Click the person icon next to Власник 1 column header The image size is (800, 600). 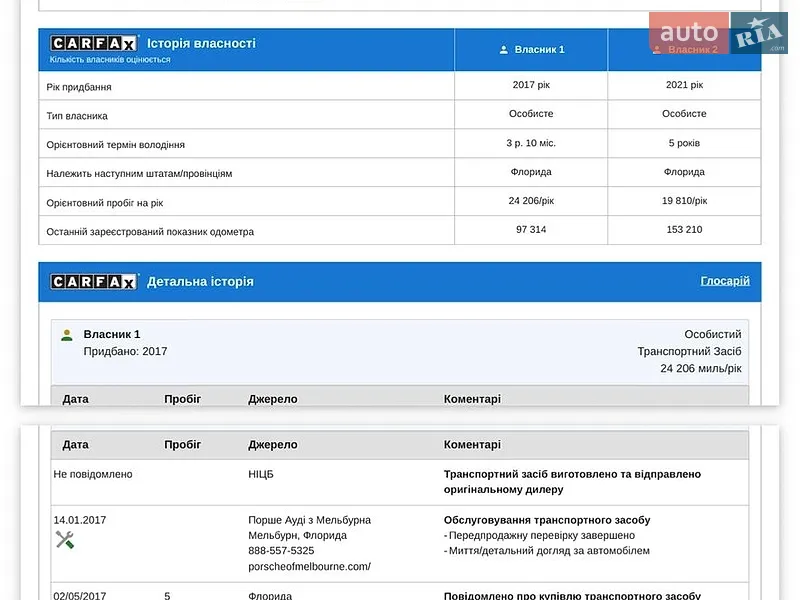[504, 49]
